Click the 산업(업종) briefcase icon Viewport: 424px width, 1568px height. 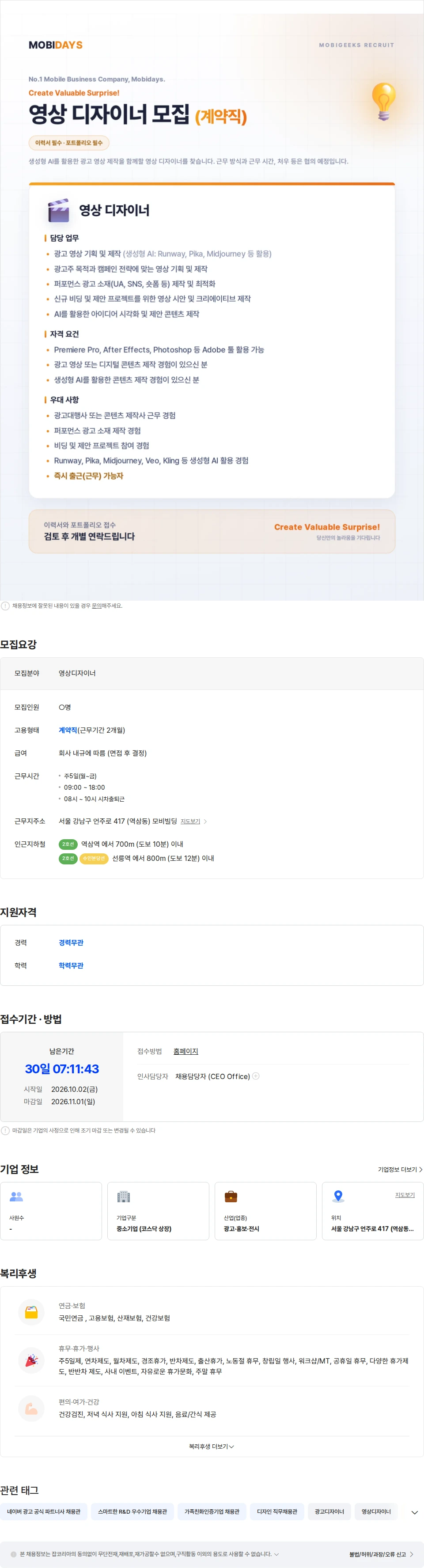pos(231,1196)
